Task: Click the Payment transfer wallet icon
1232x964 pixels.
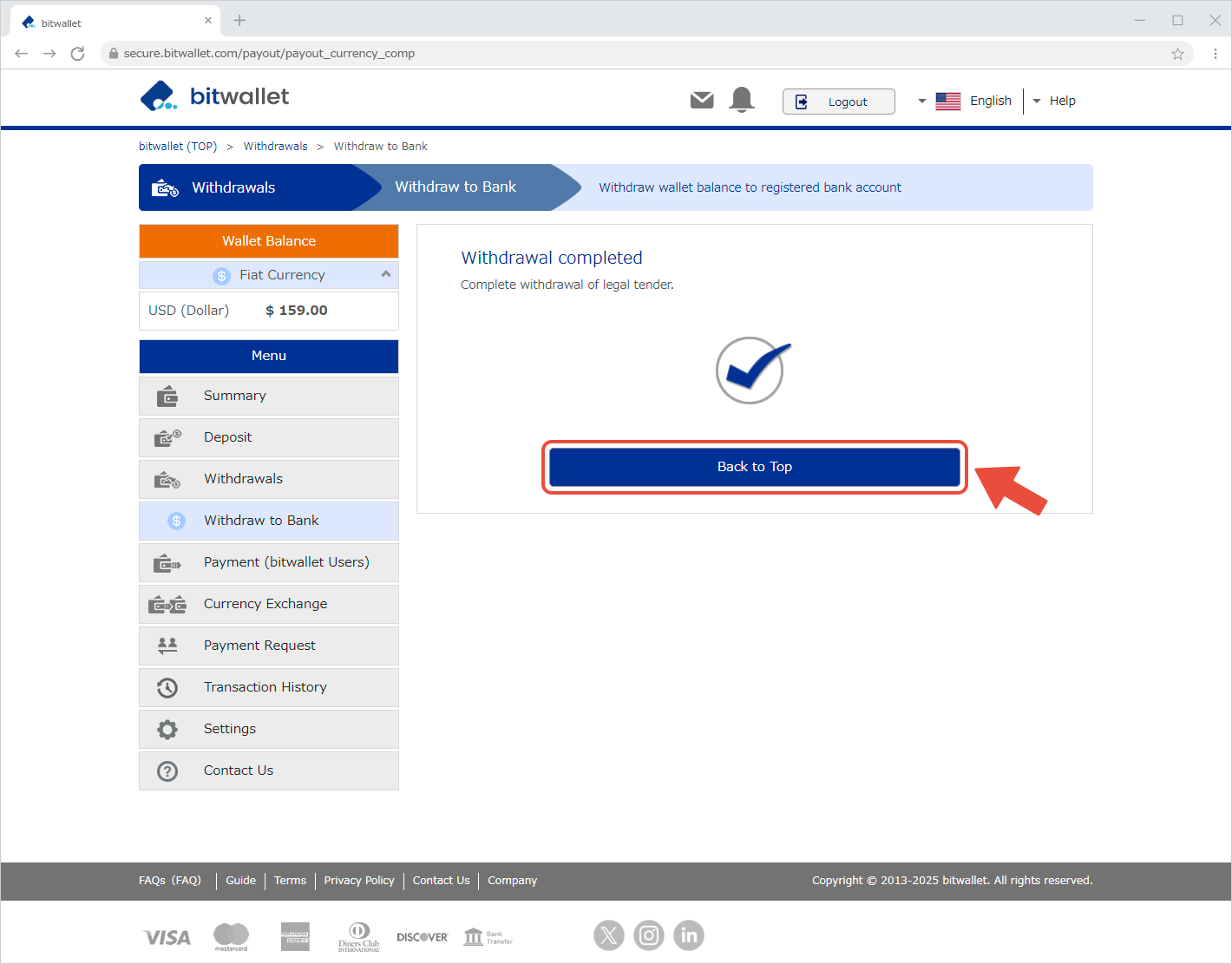Action: (167, 563)
